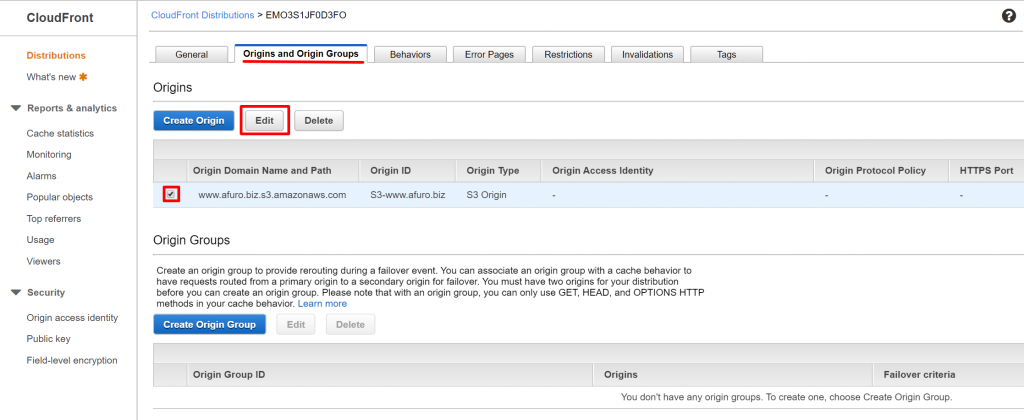Screen dimensions: 1024x420
Task: Click the CloudFront sidebar title
Action: [60, 18]
